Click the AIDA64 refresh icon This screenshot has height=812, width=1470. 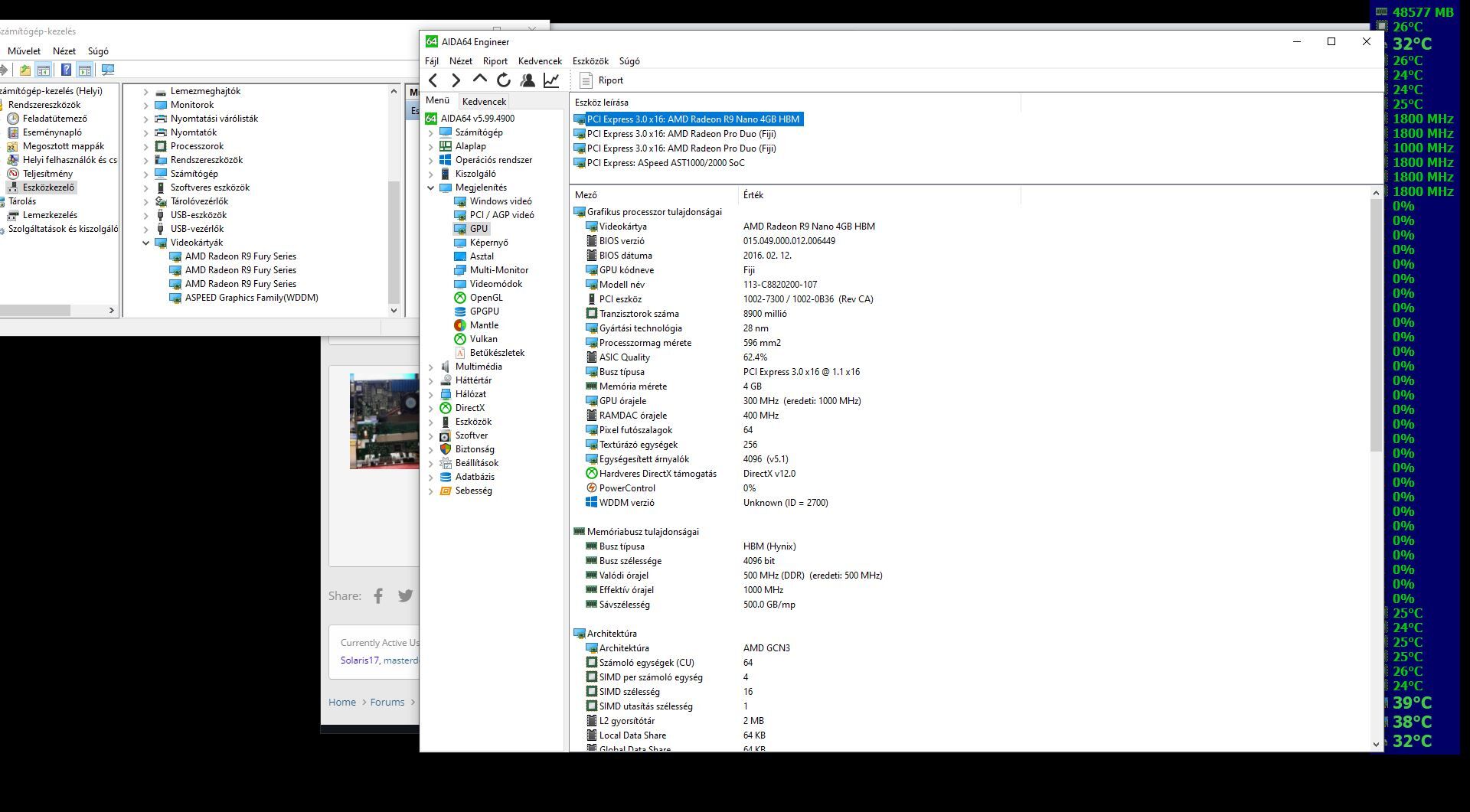[x=504, y=80]
